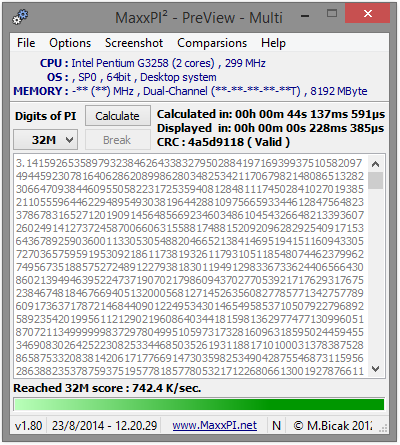Click the N indicator in status bar
The height and width of the screenshot is (445, 400).
click(276, 426)
